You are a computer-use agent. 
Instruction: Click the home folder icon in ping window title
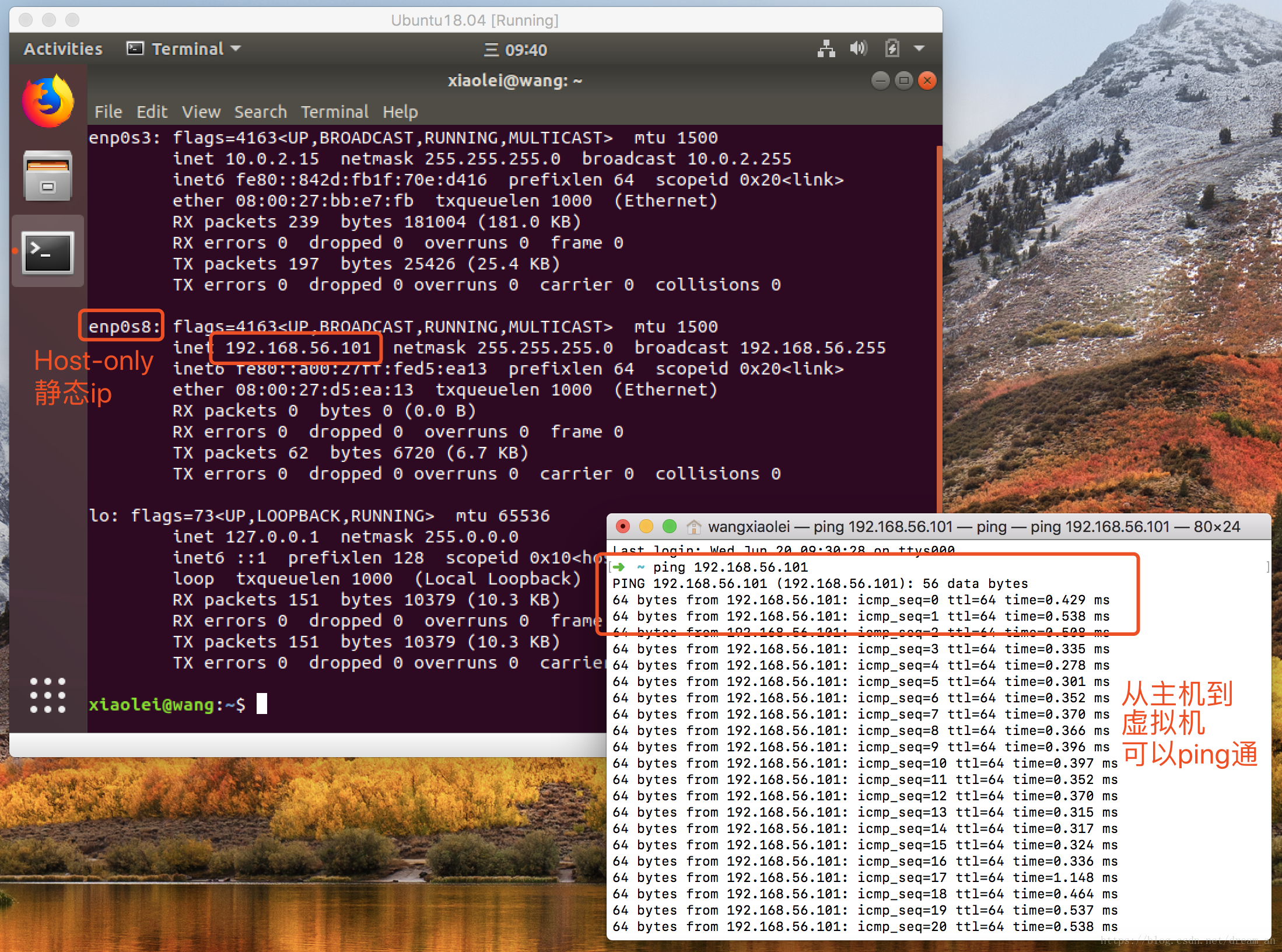[693, 527]
